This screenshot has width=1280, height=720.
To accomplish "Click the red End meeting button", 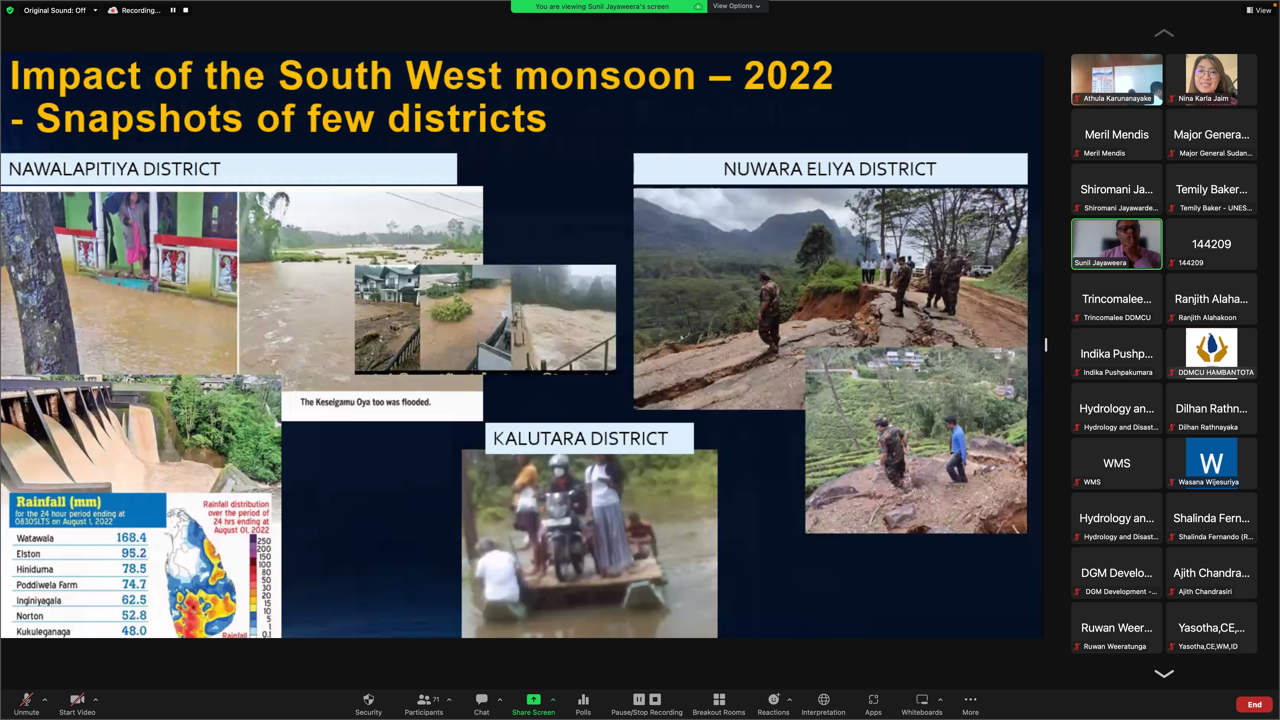I will (x=1254, y=705).
